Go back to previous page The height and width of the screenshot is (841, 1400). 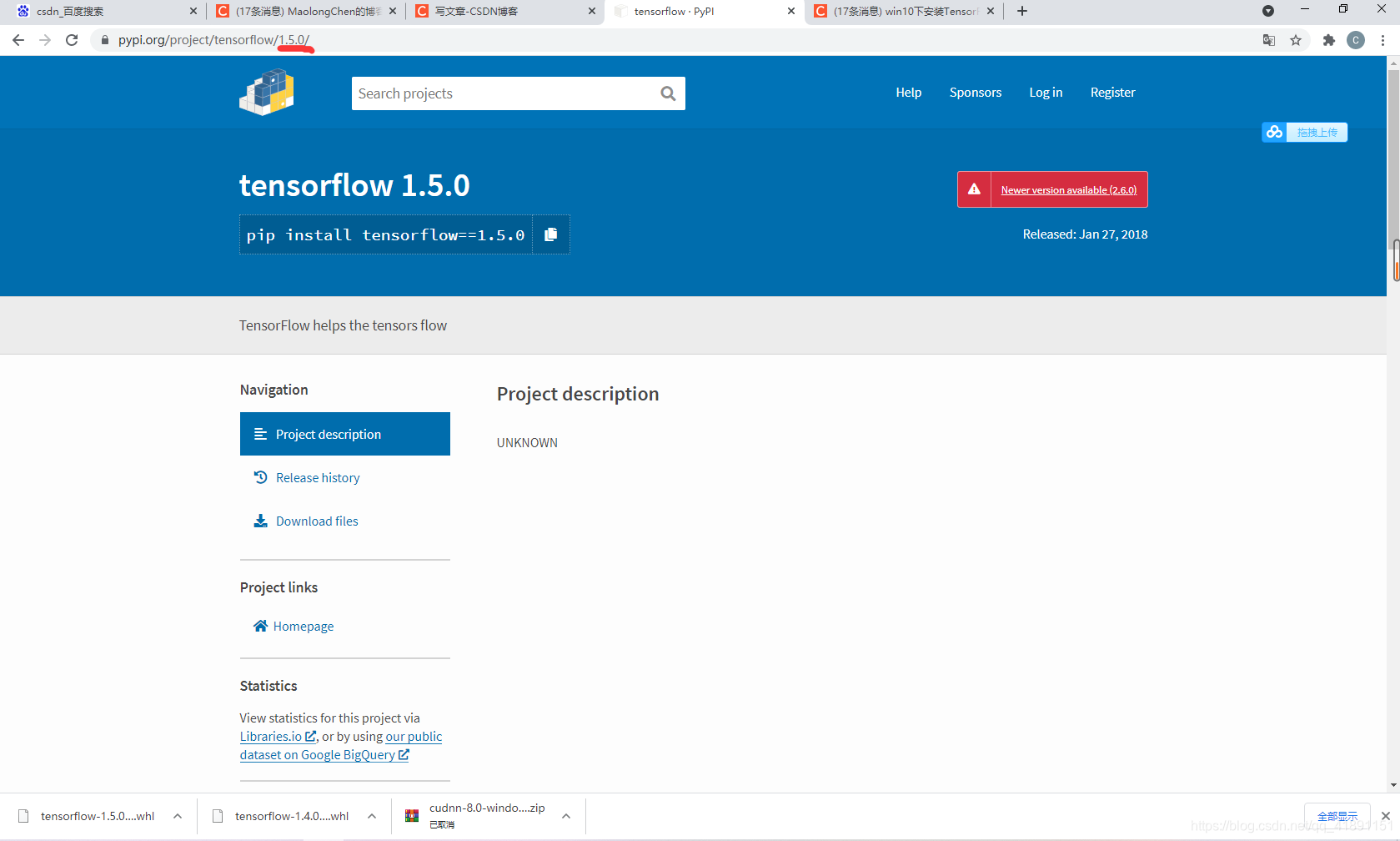click(18, 40)
